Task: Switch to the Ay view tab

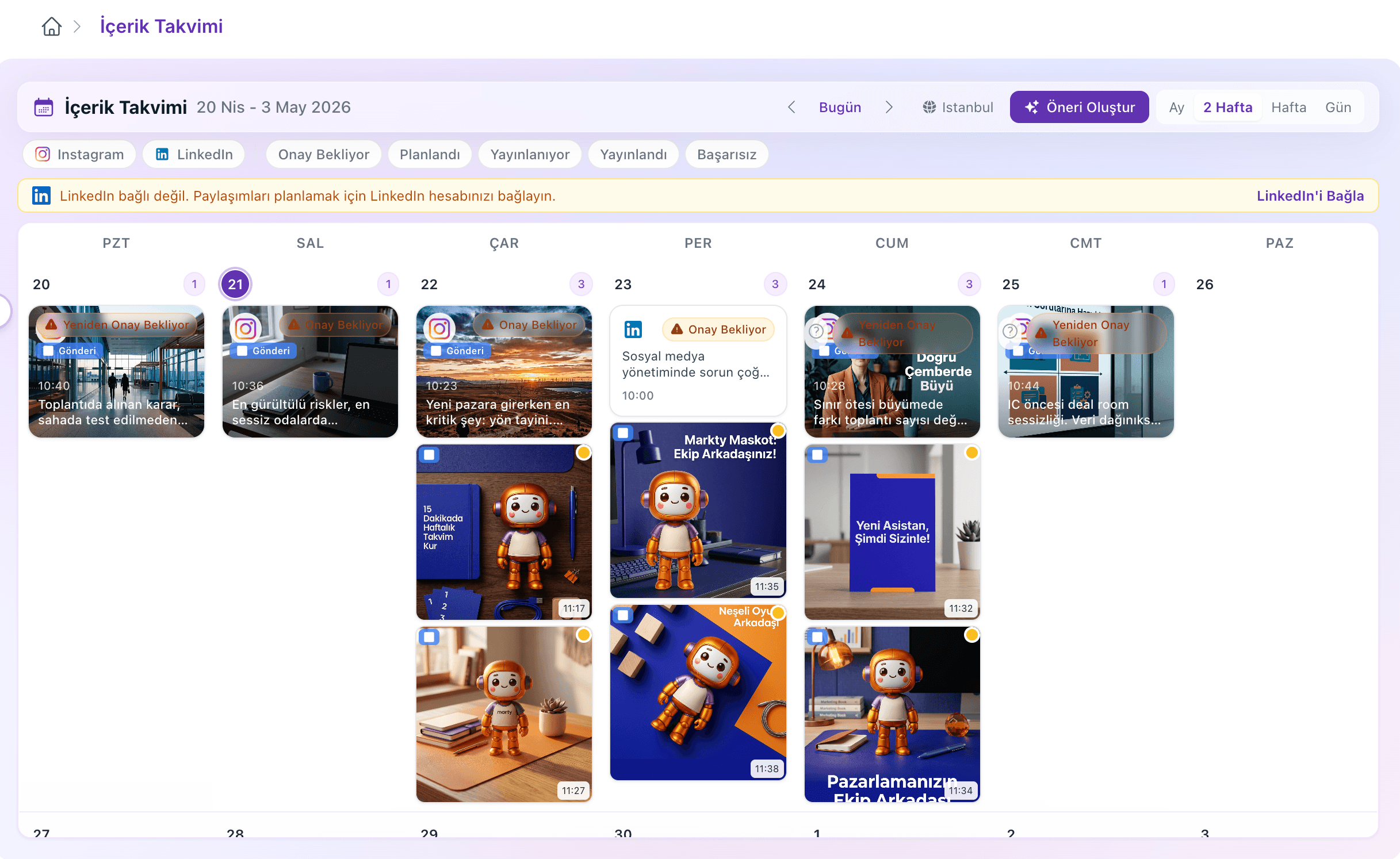Action: tap(1176, 108)
